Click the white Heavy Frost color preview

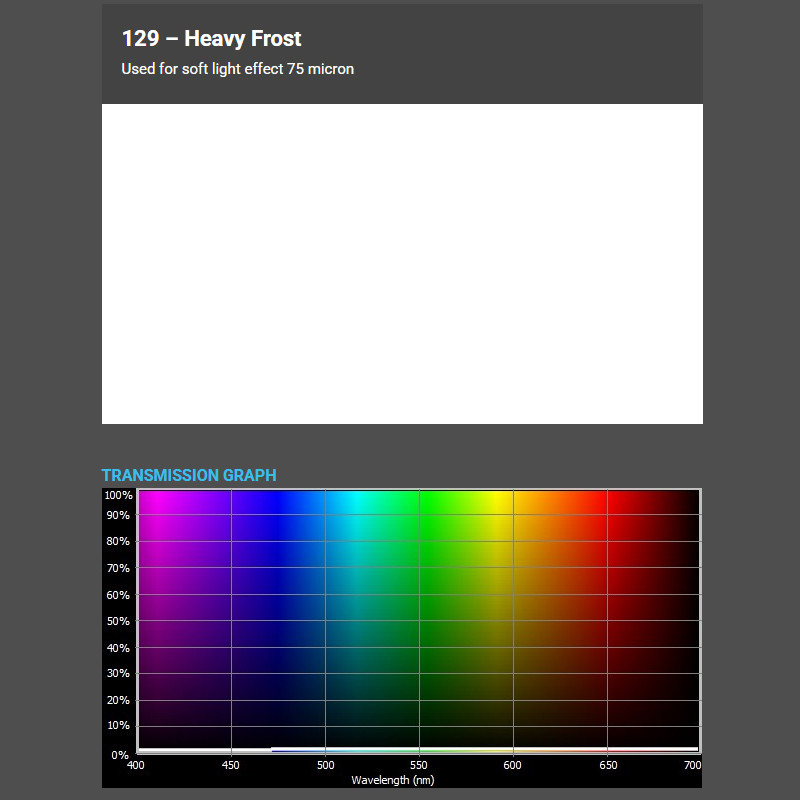[400, 263]
